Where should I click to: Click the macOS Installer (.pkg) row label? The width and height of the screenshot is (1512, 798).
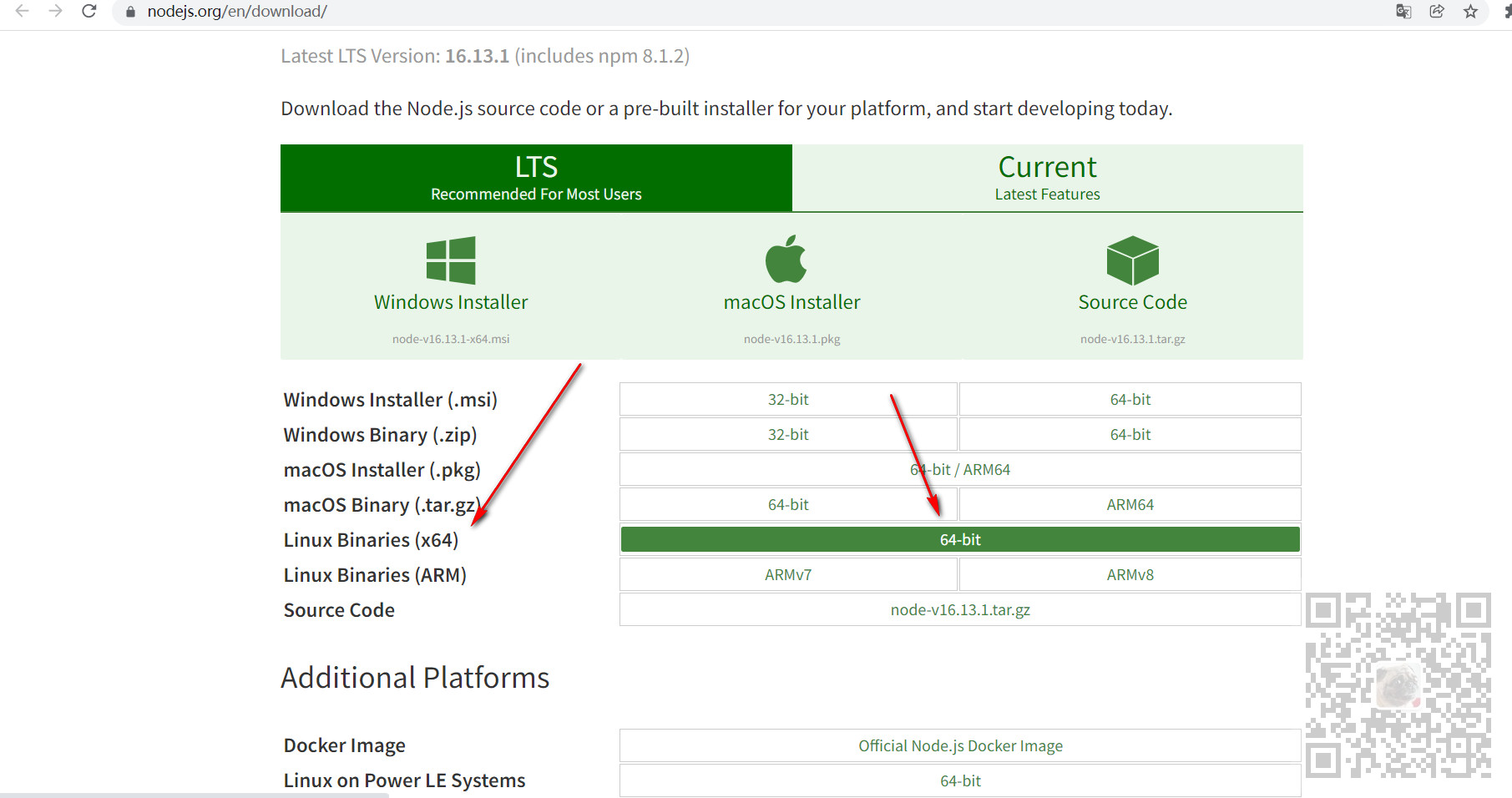[382, 470]
